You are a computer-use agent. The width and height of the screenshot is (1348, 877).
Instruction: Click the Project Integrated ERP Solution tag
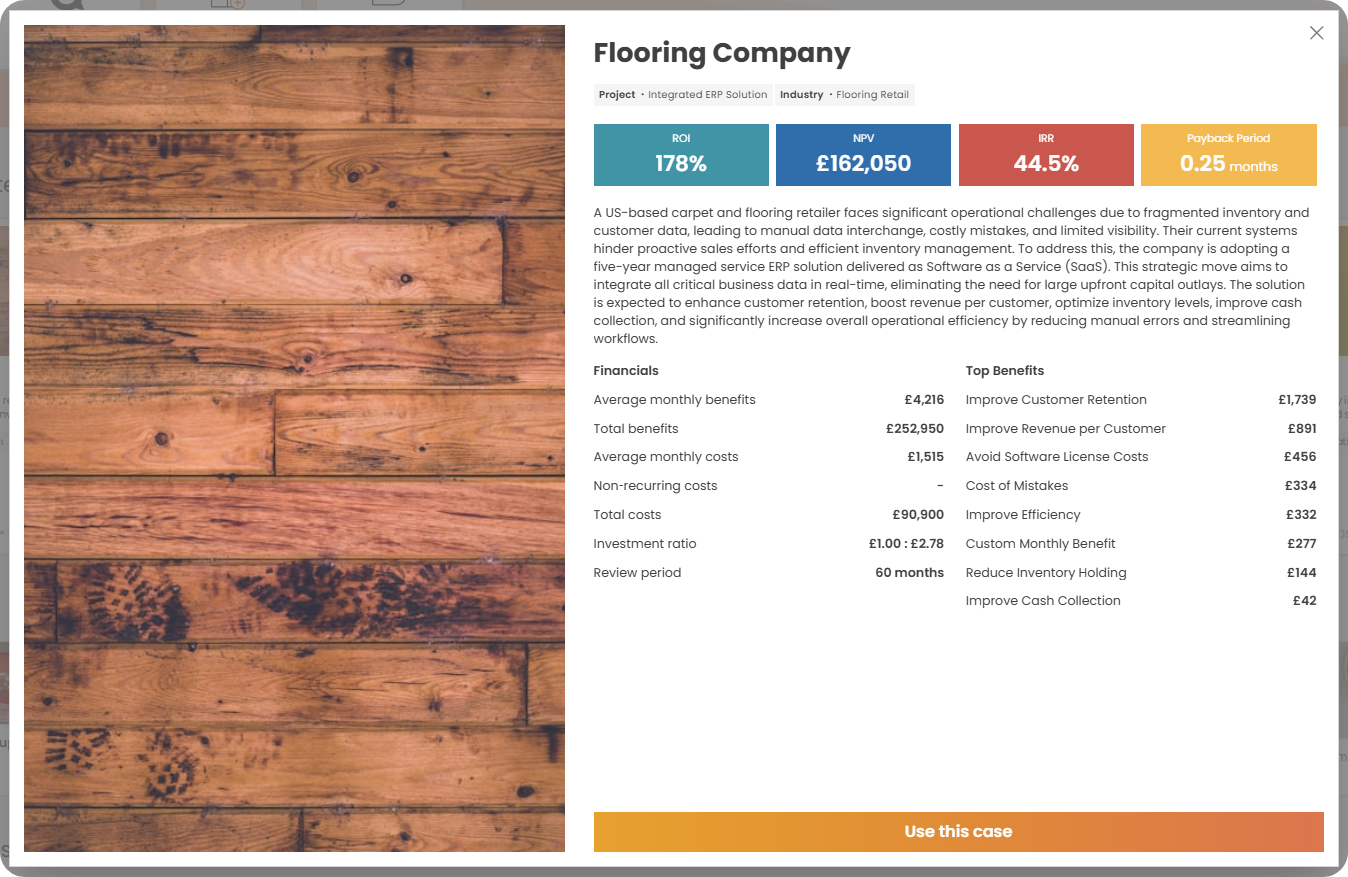pos(683,95)
